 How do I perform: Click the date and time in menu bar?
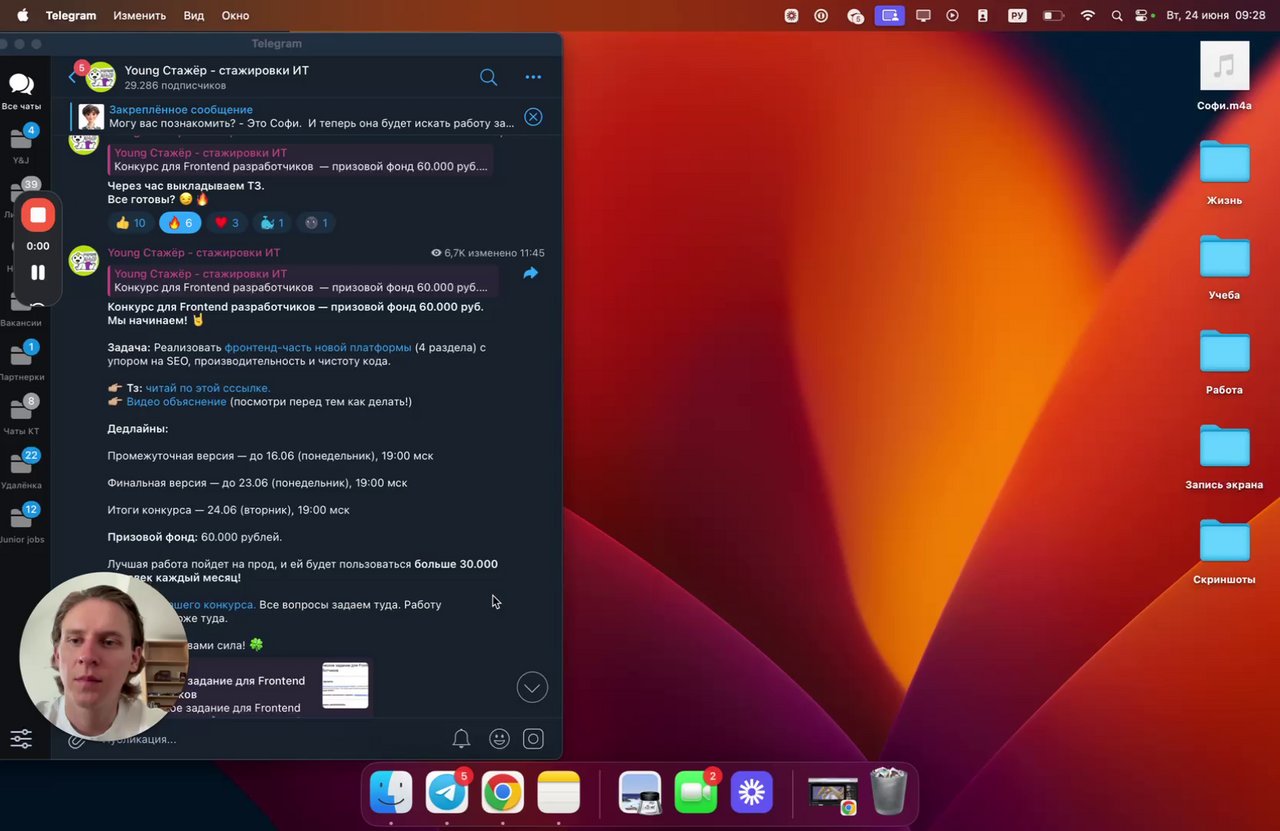point(1216,15)
